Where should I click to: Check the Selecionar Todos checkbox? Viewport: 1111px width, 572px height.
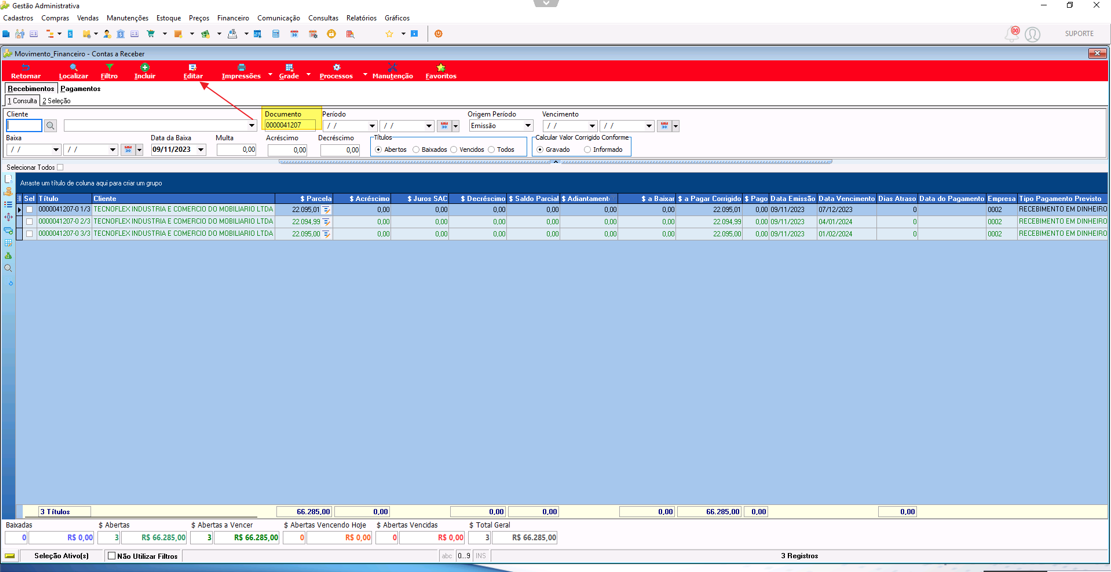point(60,167)
